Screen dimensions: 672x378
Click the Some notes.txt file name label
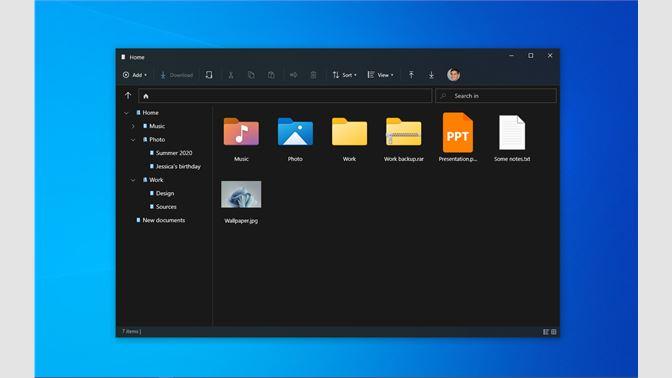point(512,159)
